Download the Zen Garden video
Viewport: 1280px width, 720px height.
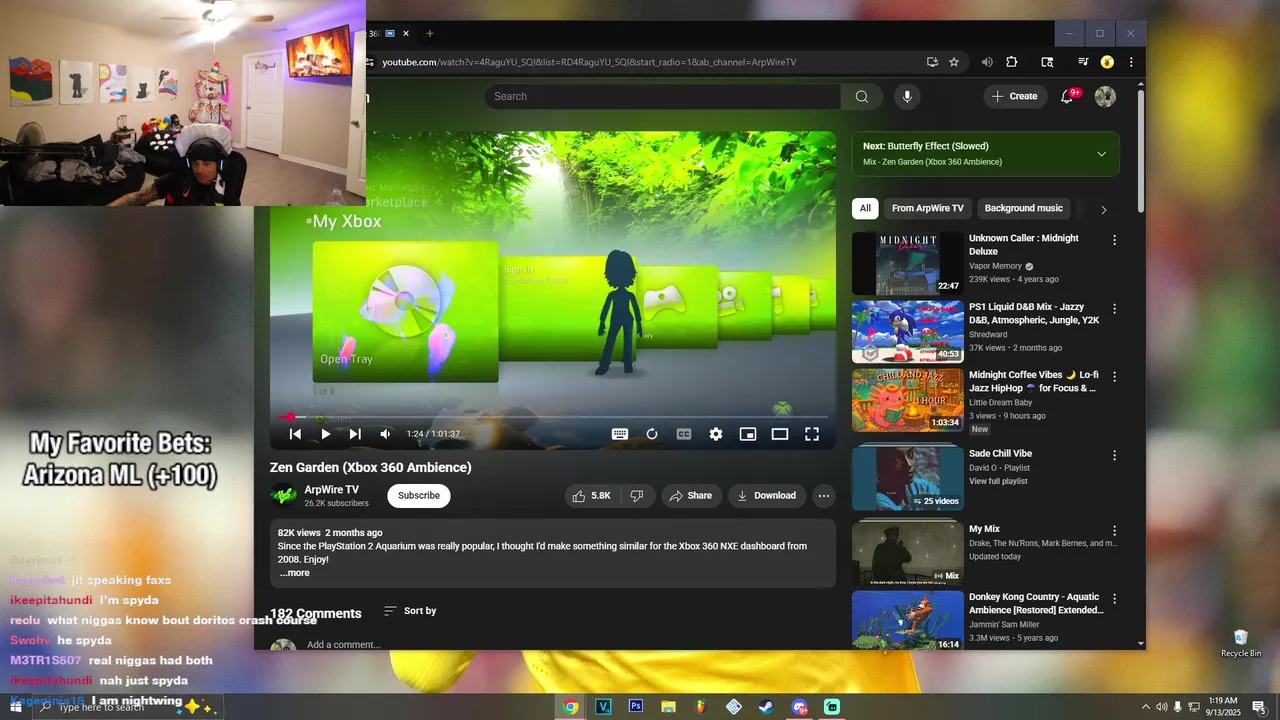[x=767, y=496]
